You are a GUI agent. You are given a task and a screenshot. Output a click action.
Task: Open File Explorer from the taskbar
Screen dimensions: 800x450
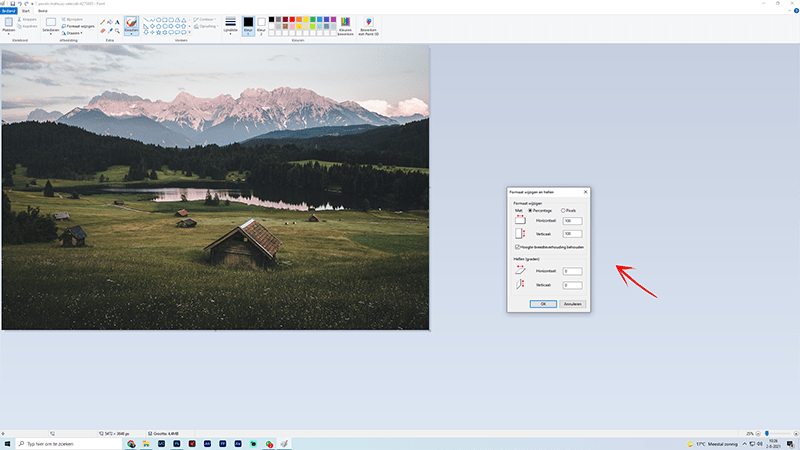[x=146, y=444]
